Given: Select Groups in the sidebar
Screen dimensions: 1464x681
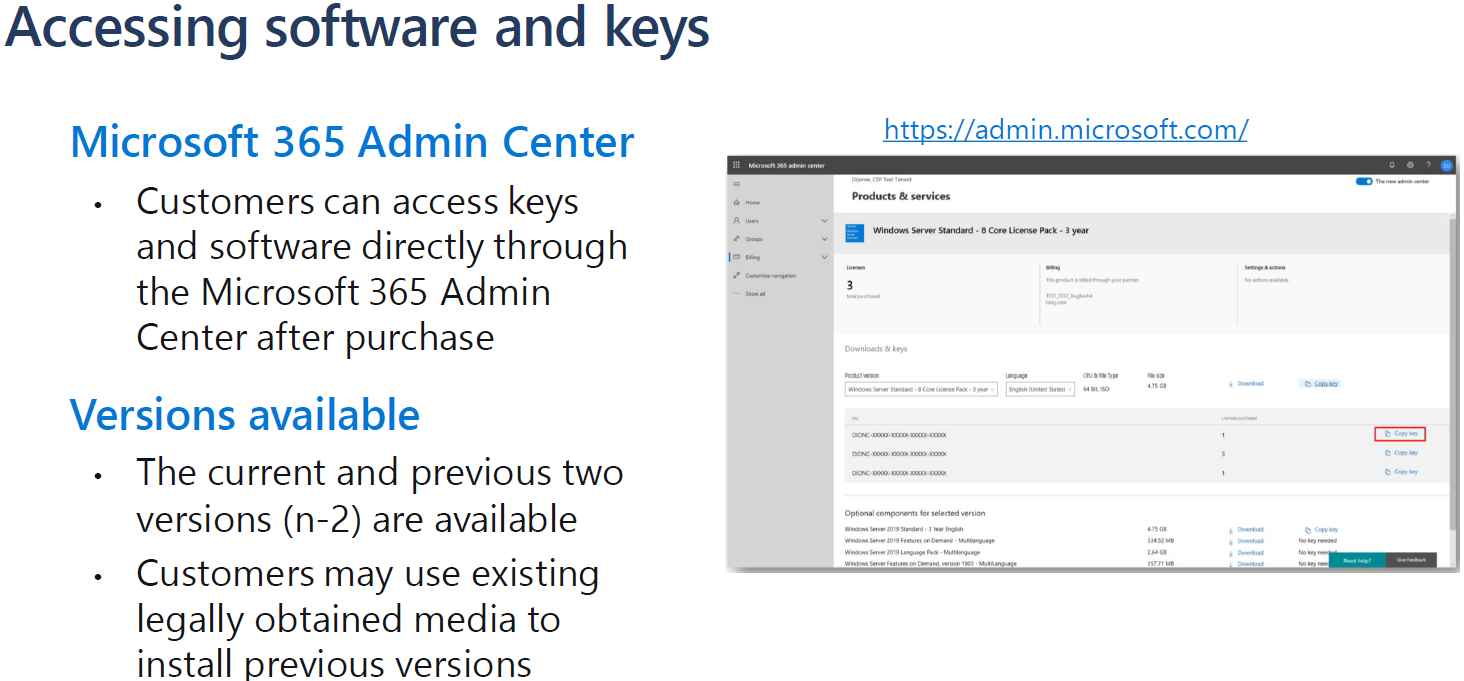Looking at the screenshot, I should (754, 239).
